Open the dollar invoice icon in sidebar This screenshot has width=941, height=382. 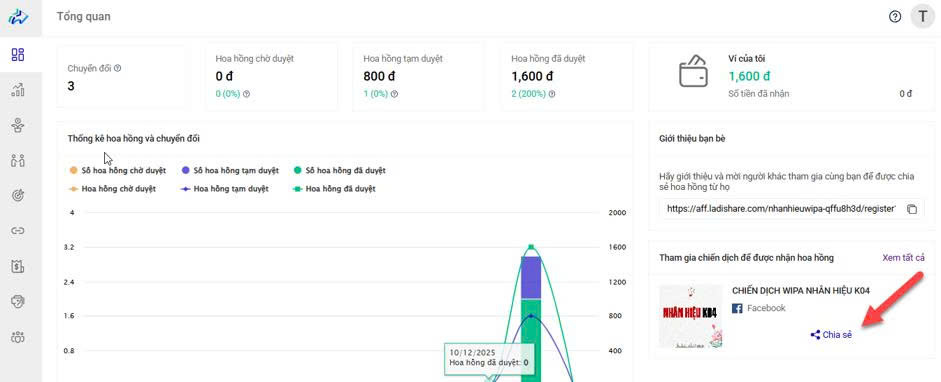click(x=18, y=266)
